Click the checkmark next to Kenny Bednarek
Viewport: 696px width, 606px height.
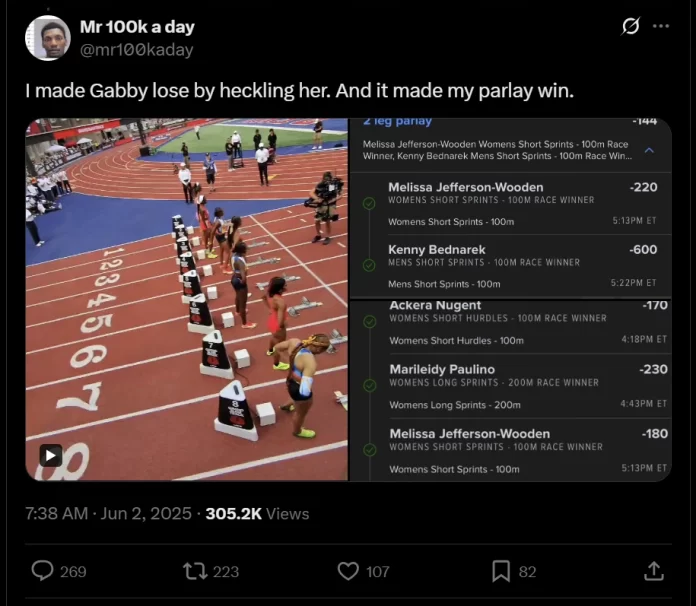[369, 265]
